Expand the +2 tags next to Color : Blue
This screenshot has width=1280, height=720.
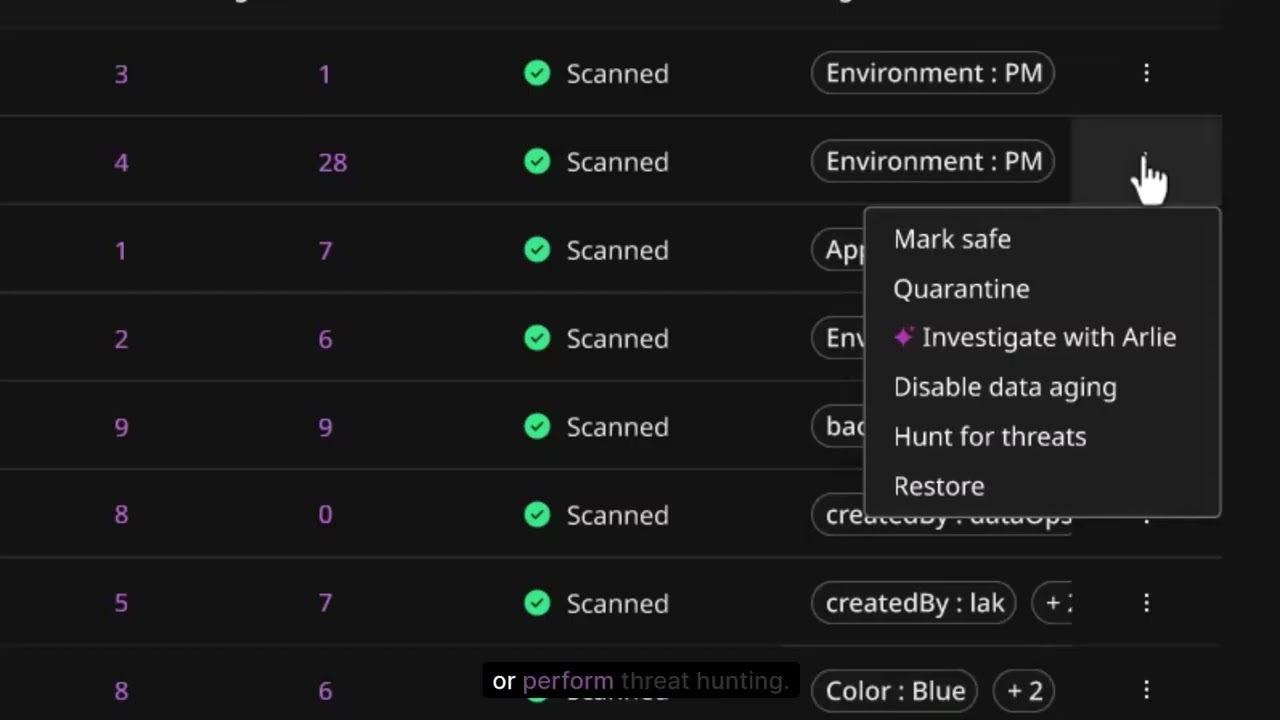click(1024, 690)
